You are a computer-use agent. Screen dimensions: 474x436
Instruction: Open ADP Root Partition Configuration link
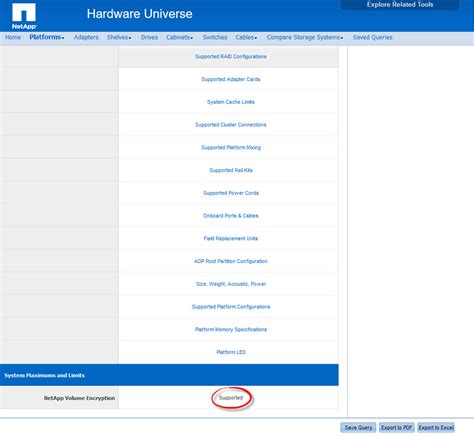pyautogui.click(x=231, y=261)
